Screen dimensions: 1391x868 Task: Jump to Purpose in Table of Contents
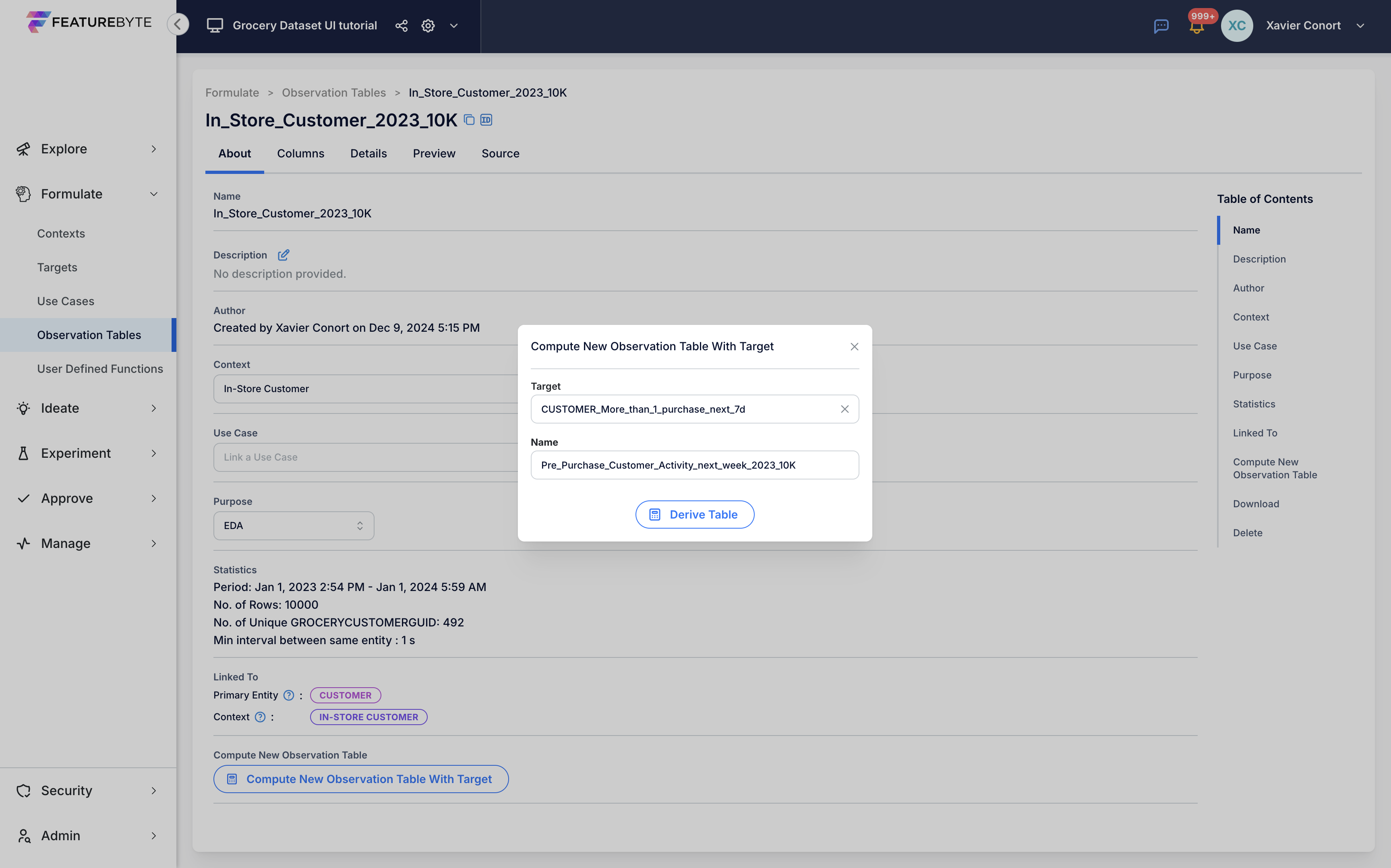click(x=1252, y=375)
